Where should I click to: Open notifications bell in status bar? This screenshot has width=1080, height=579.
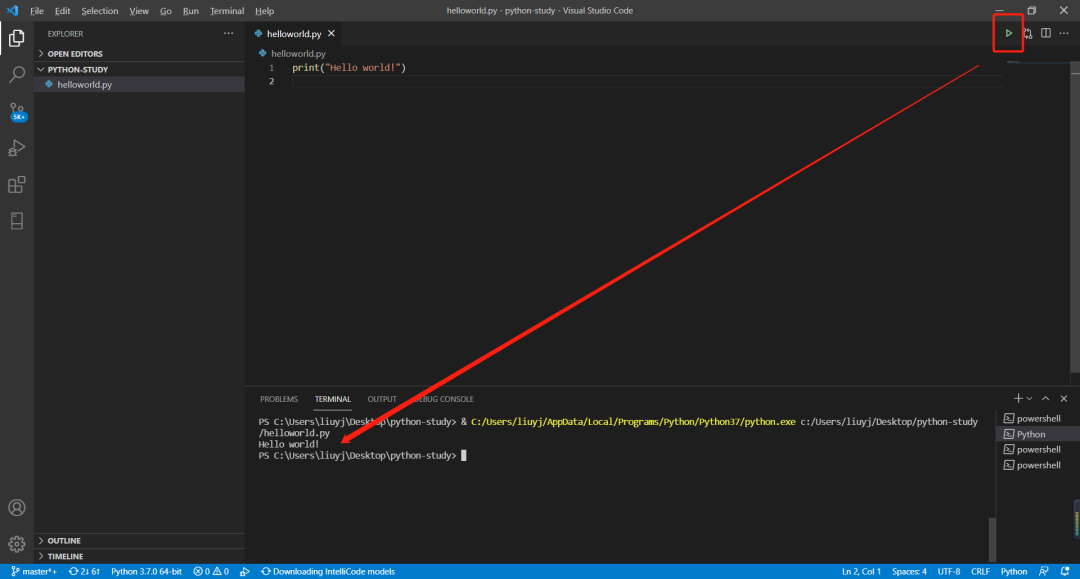(1065, 571)
